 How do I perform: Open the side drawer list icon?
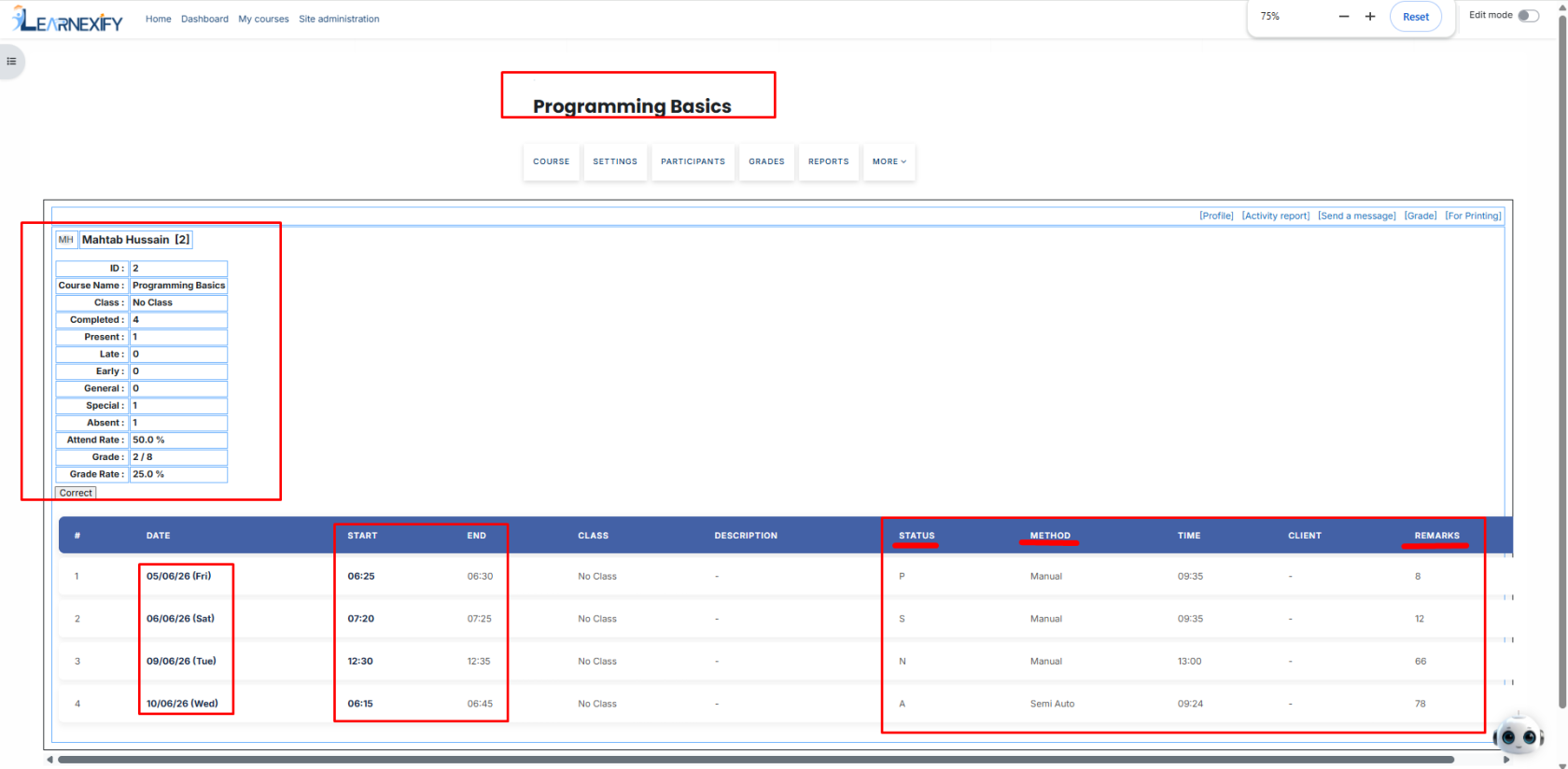11,62
